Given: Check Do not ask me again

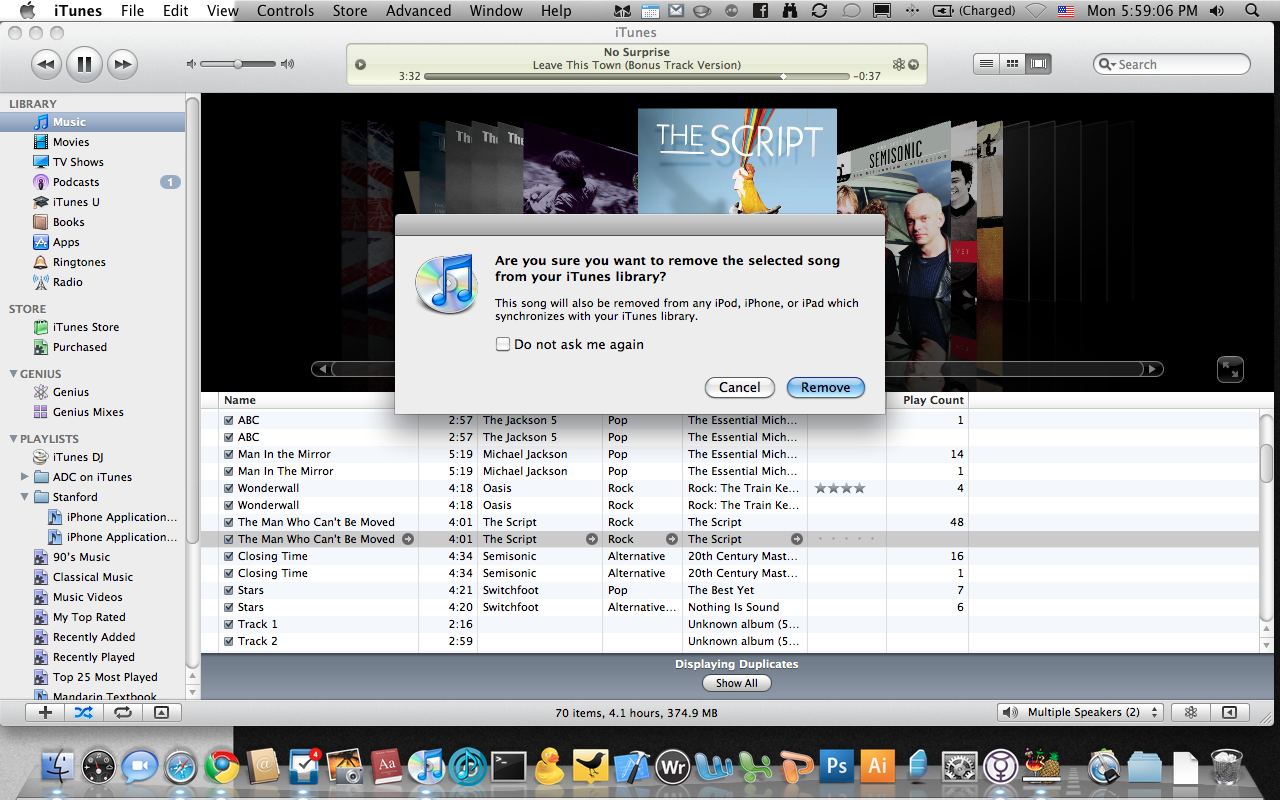Looking at the screenshot, I should (503, 344).
